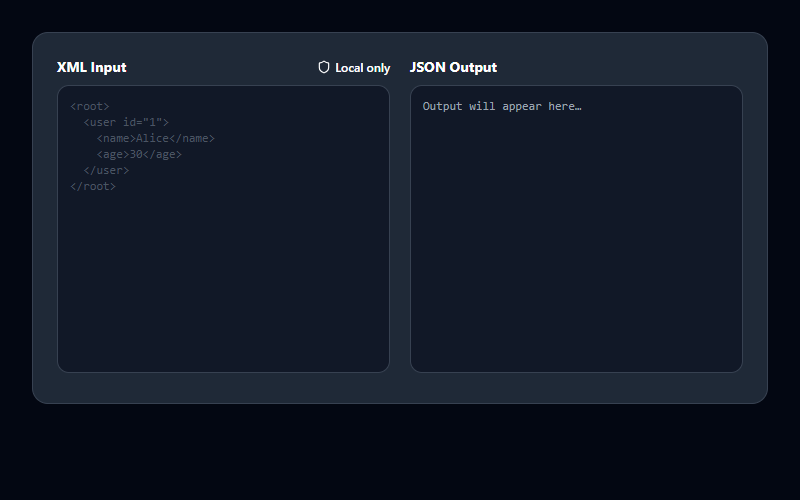Select the XML Input heading
Viewport: 800px width, 500px height.
coord(91,67)
